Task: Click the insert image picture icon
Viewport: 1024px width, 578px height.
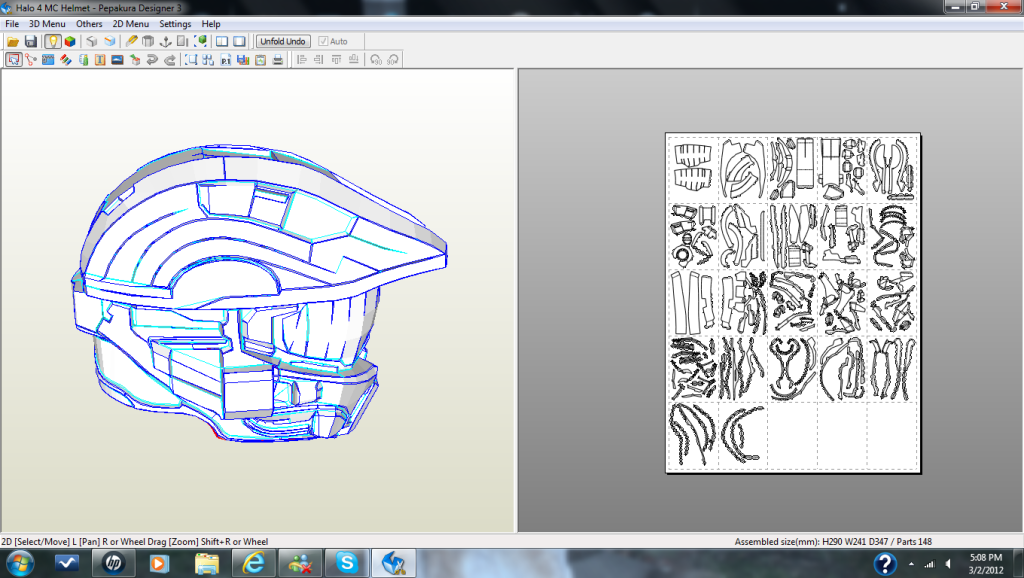Action: point(118,59)
